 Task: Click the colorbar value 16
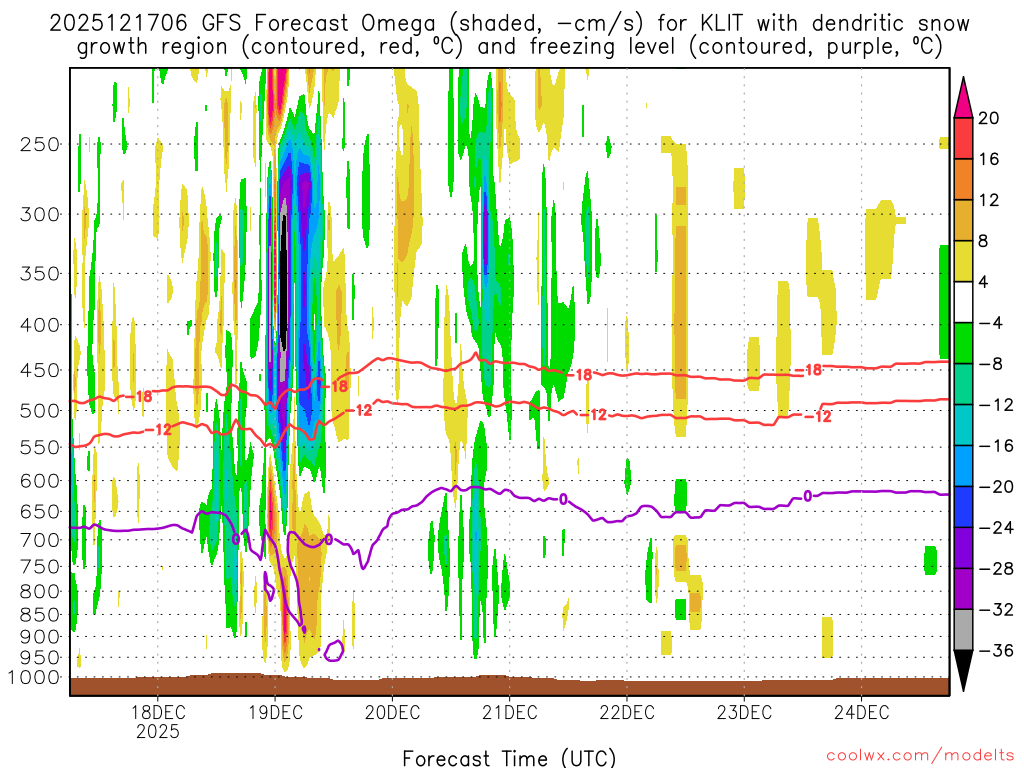(x=989, y=159)
